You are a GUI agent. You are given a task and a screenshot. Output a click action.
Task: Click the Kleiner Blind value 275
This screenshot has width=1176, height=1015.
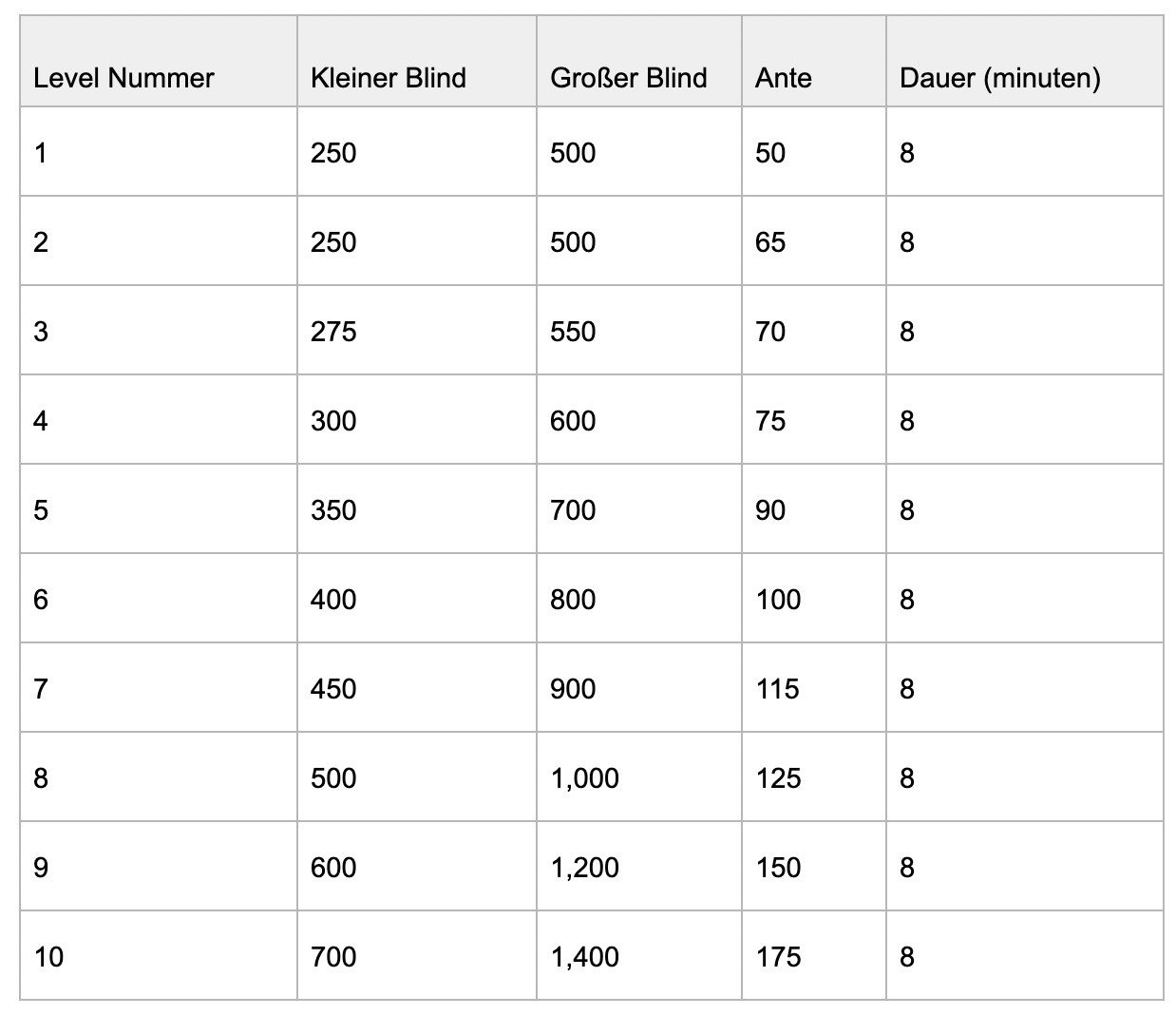pyautogui.click(x=333, y=332)
